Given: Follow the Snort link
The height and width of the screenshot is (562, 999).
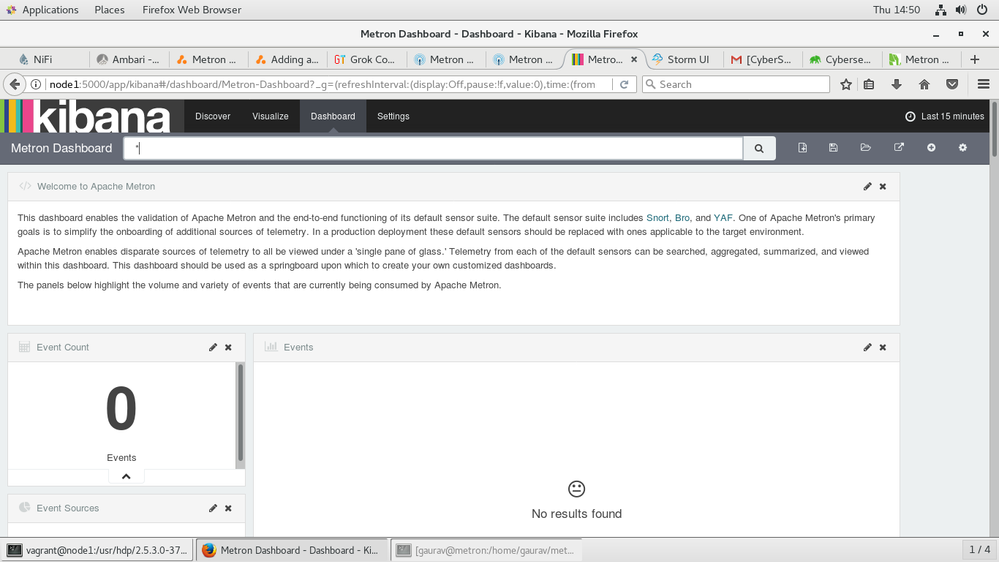Looking at the screenshot, I should (x=658, y=218).
